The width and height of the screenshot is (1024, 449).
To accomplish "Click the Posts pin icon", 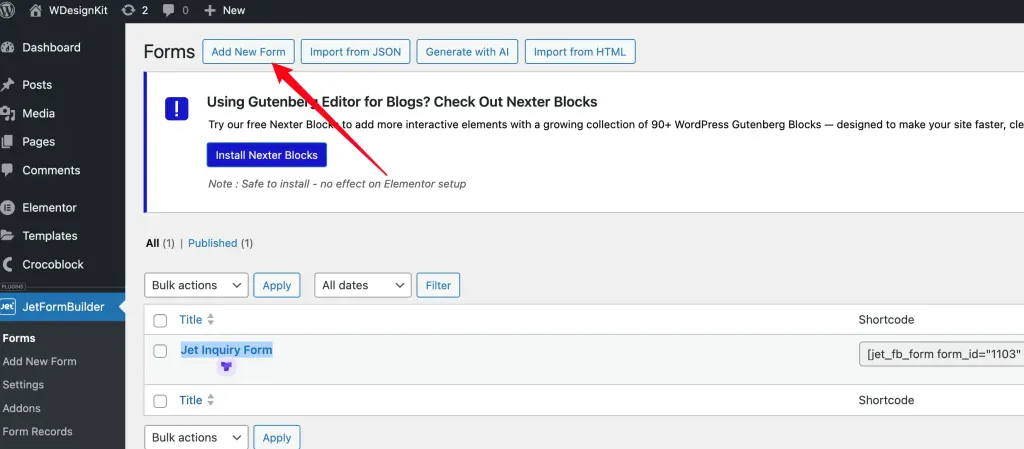I will (x=7, y=85).
